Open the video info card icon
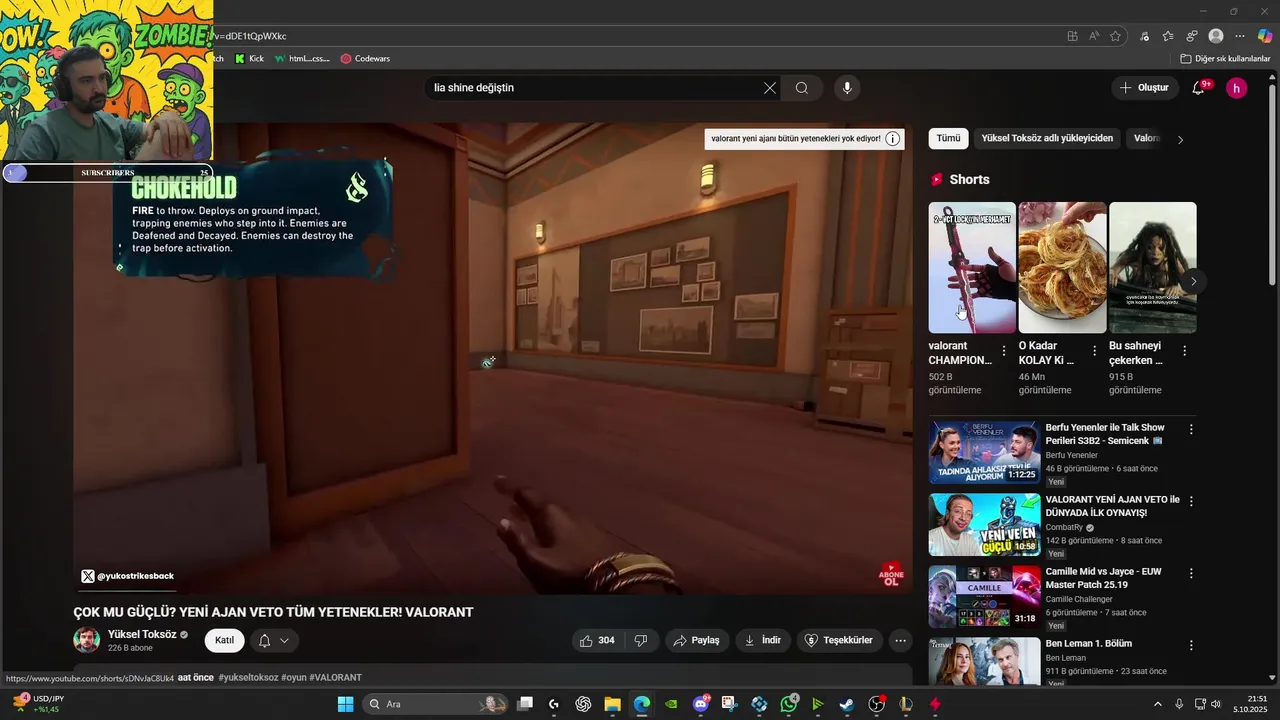Viewport: 1280px width, 720px height. pyautogui.click(x=893, y=139)
